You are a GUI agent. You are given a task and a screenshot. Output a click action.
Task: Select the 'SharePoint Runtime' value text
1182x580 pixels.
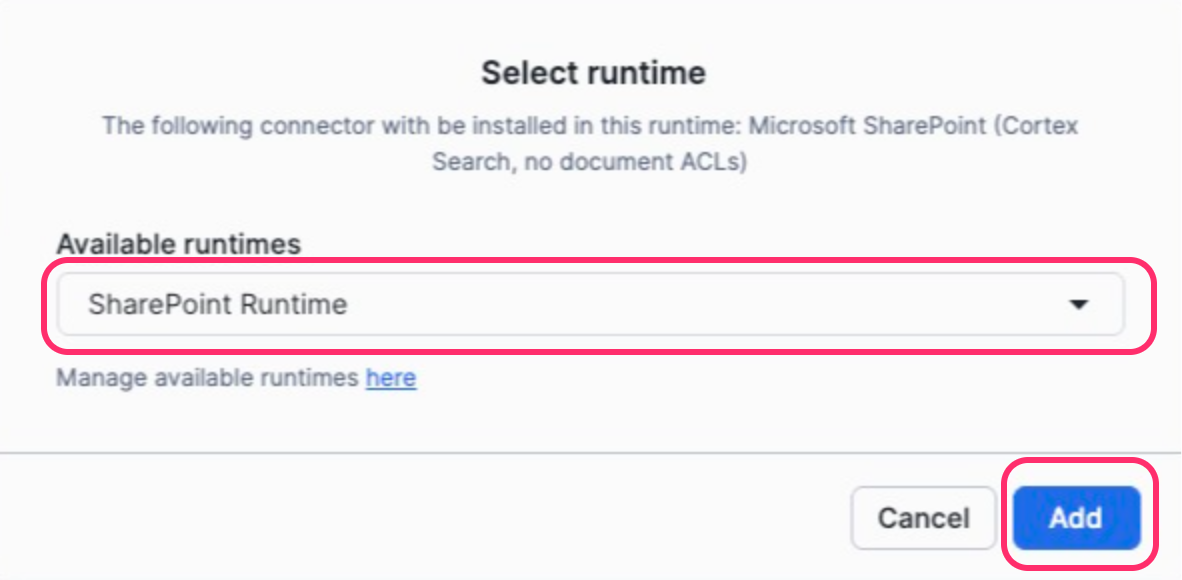pyautogui.click(x=217, y=304)
